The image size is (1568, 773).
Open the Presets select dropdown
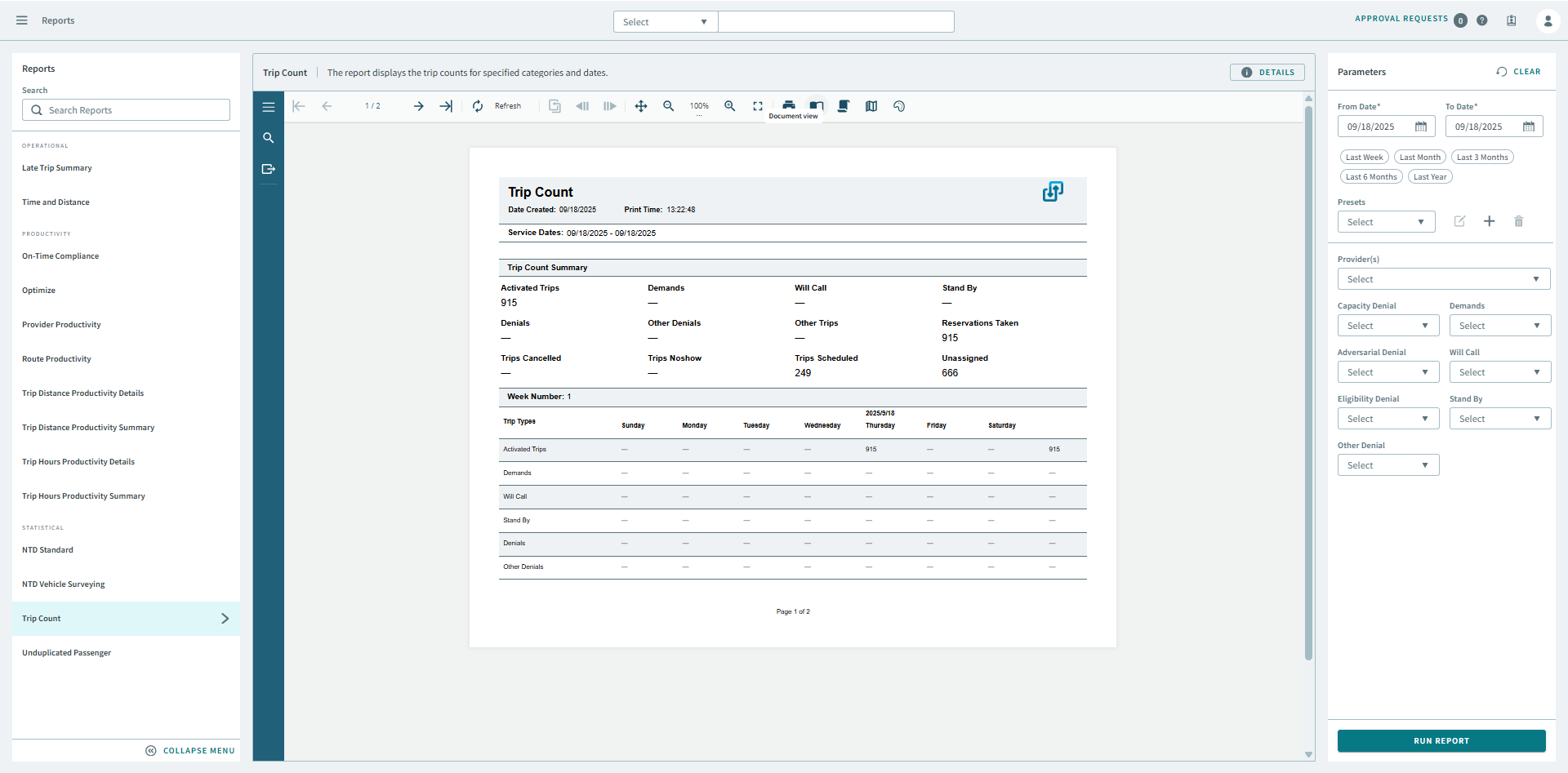[1386, 222]
